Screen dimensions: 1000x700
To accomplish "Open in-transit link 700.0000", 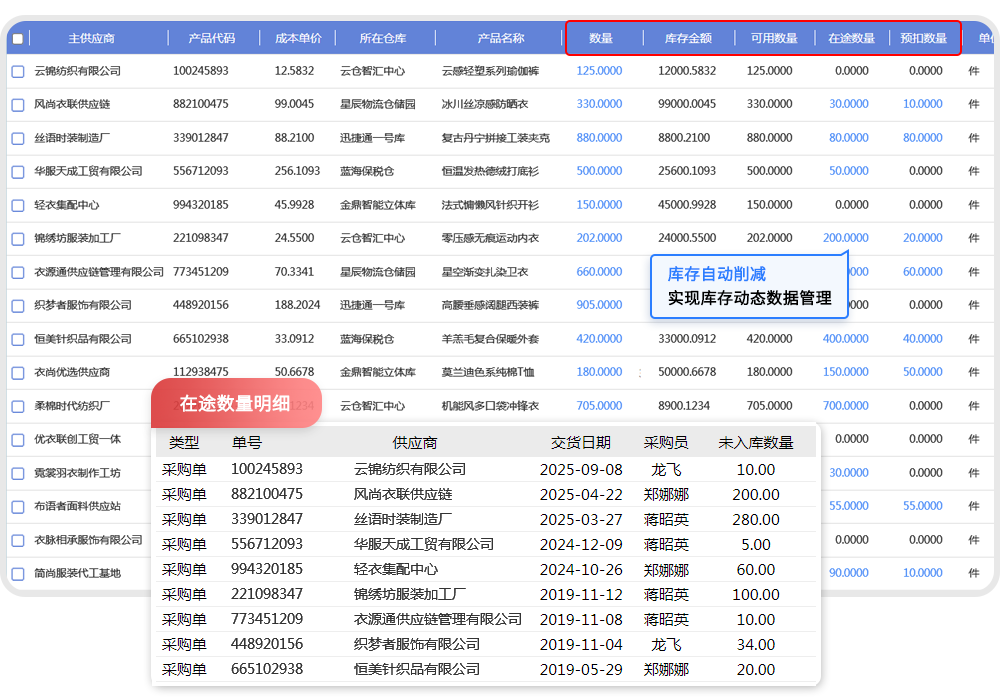I will point(846,405).
